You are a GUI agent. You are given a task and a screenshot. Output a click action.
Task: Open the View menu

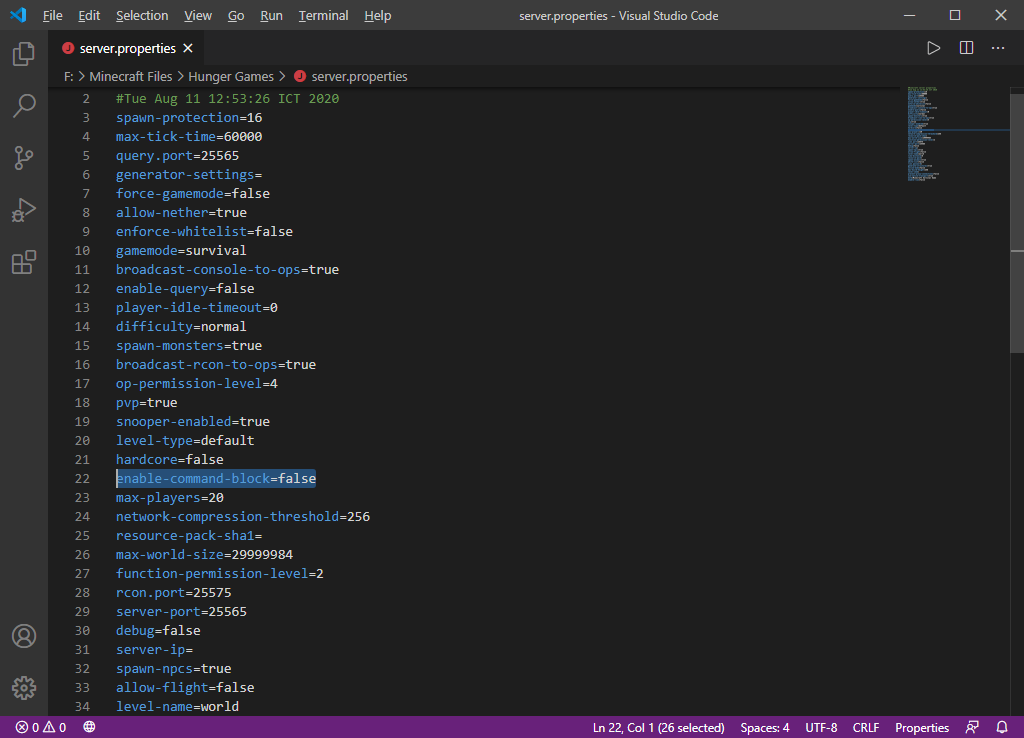(198, 15)
